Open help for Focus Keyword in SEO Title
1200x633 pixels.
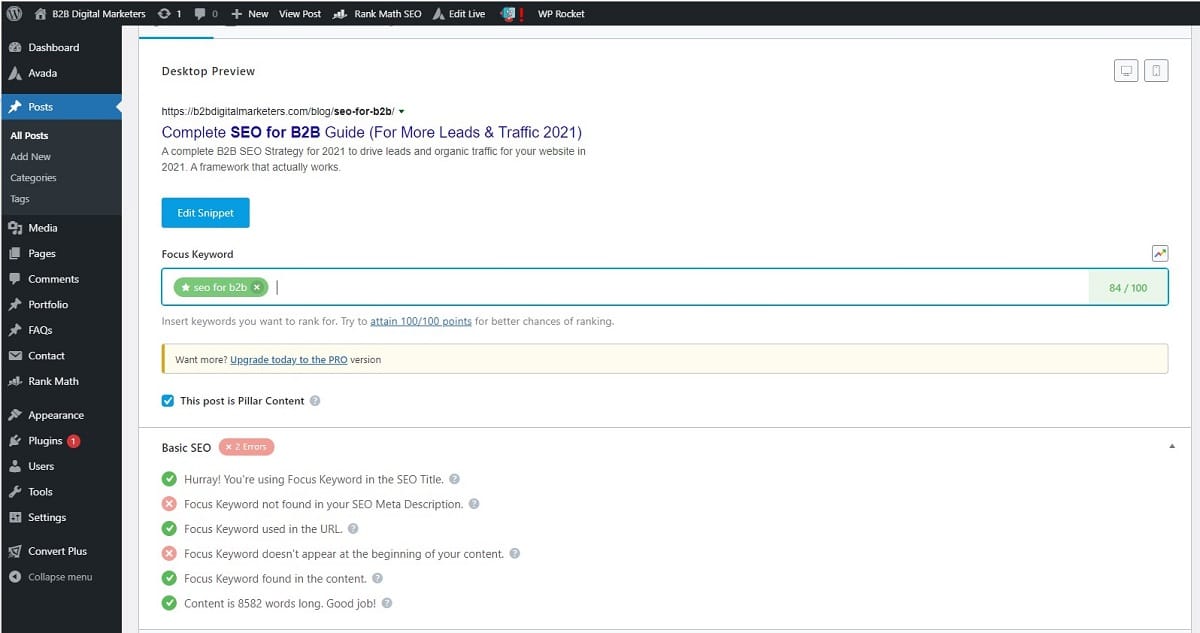[x=454, y=480]
